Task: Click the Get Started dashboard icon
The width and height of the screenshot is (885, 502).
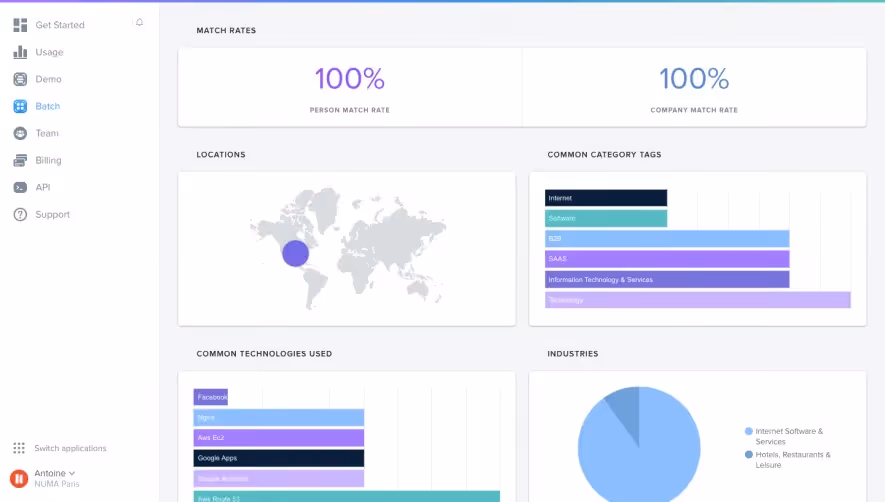Action: pyautogui.click(x=20, y=25)
